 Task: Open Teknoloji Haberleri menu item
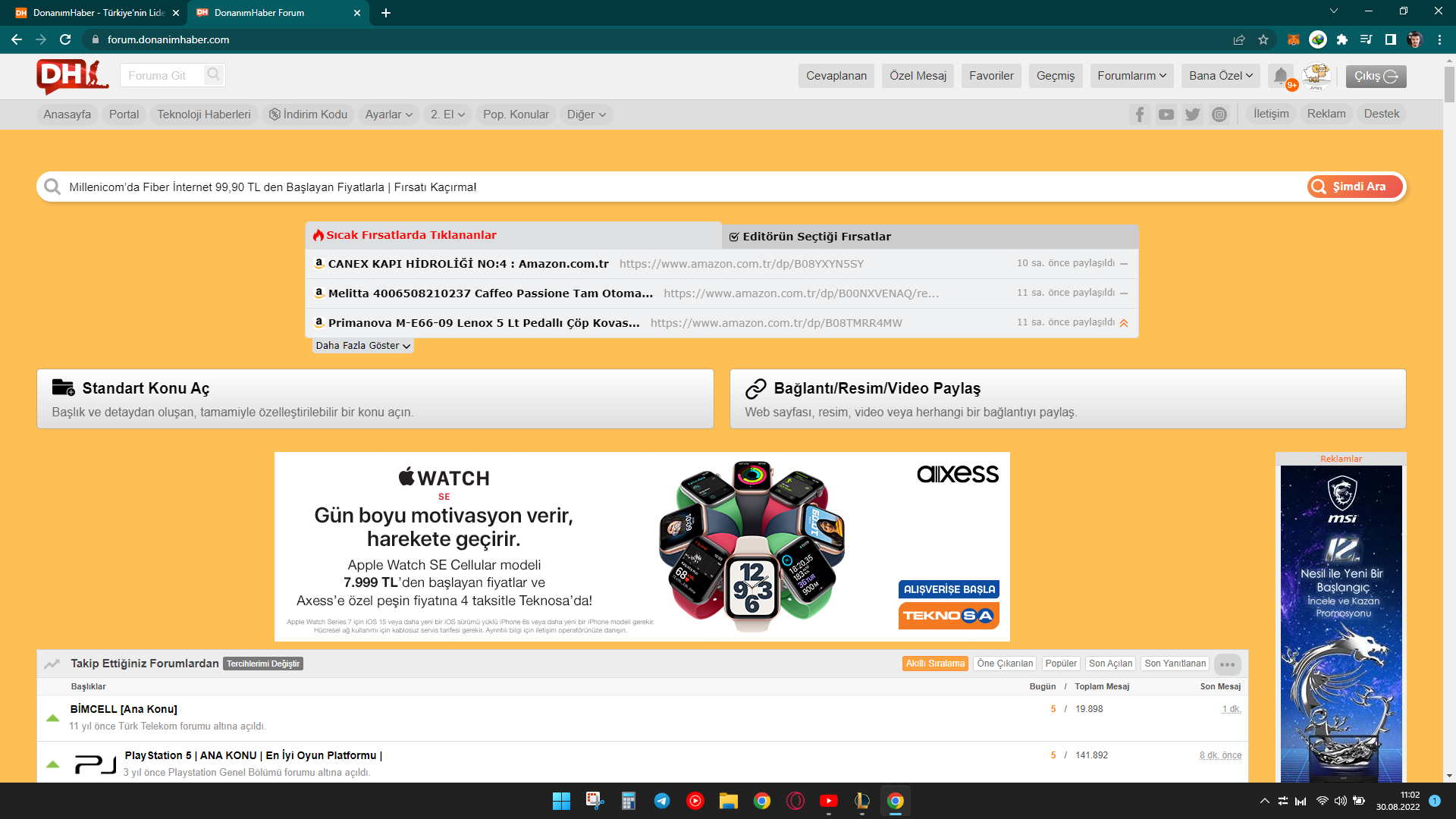click(x=203, y=115)
